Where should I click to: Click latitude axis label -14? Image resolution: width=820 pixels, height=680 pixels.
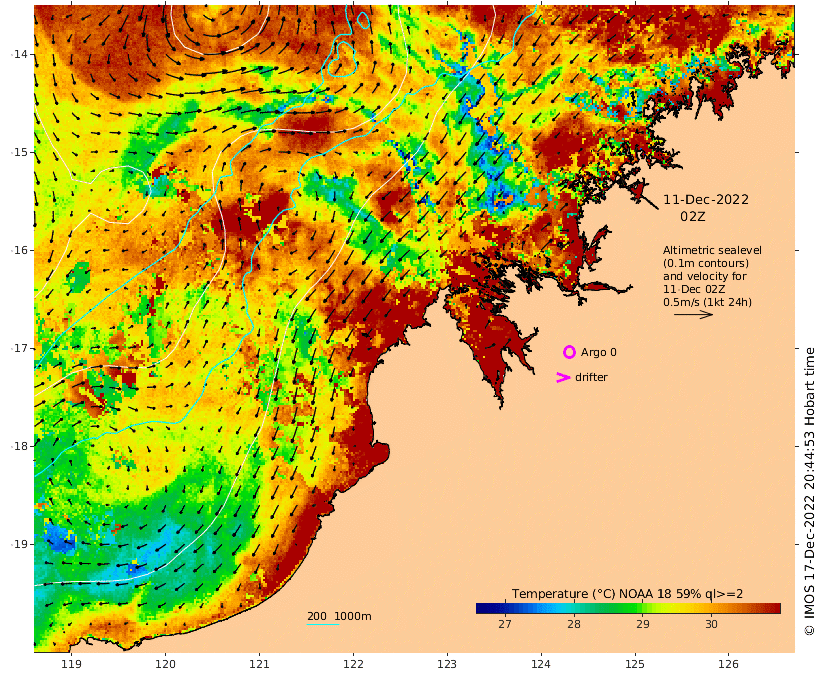point(20,54)
